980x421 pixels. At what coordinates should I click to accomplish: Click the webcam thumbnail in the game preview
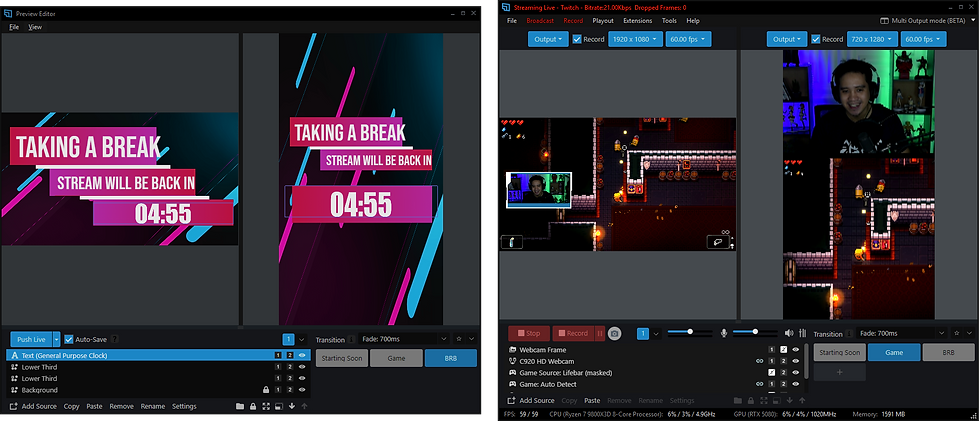coord(539,190)
